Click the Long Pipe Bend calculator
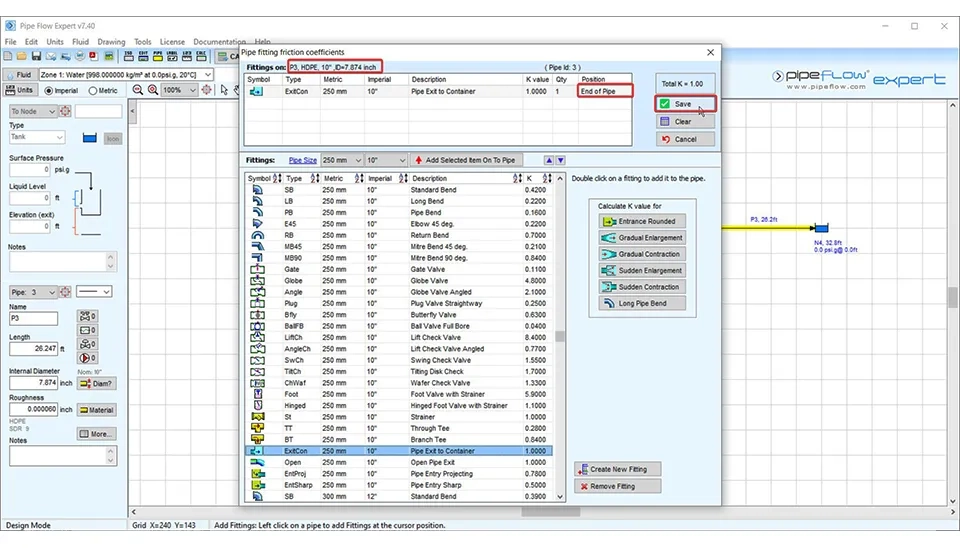960x548 pixels. coord(641,303)
